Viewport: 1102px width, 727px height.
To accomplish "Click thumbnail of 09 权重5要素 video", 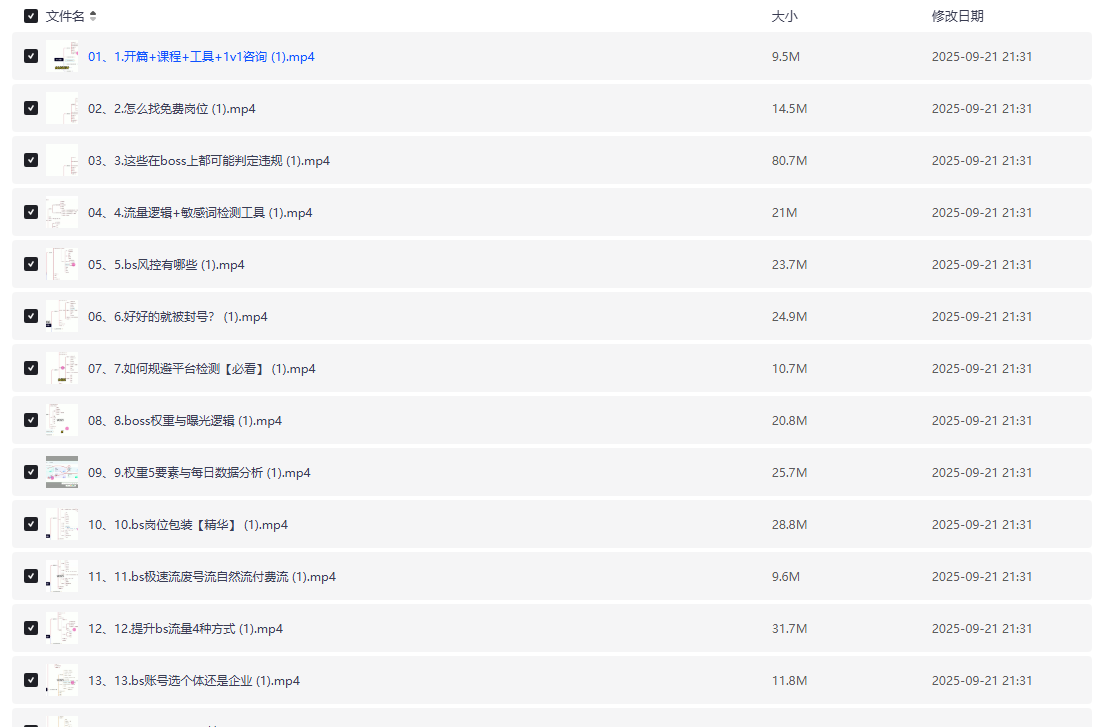I will click(62, 473).
